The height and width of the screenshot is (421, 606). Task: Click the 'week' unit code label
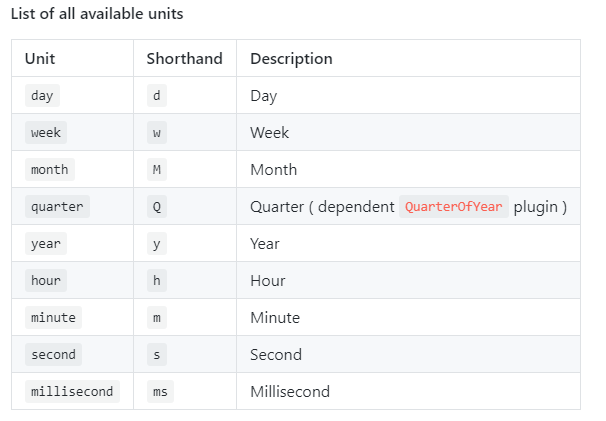[46, 133]
